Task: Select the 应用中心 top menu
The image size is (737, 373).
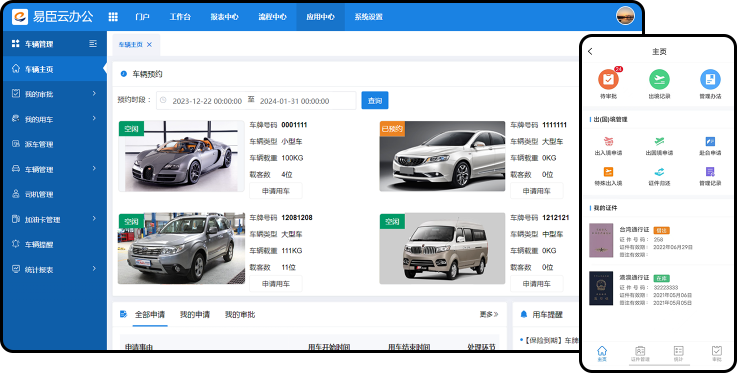Action: (320, 17)
